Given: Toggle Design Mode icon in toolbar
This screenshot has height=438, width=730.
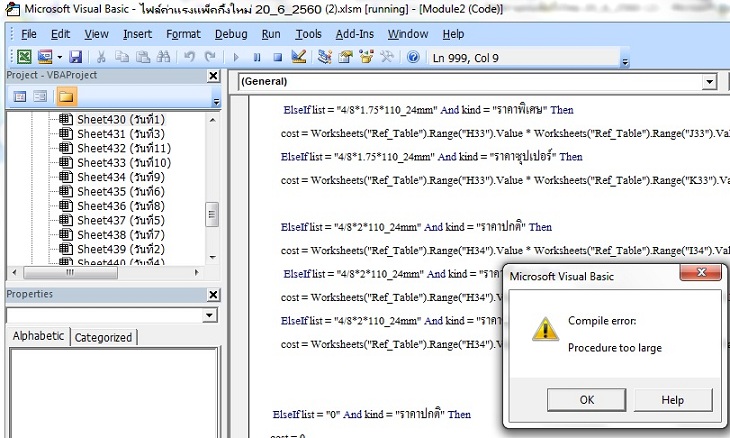Looking at the screenshot, I should click(297, 57).
